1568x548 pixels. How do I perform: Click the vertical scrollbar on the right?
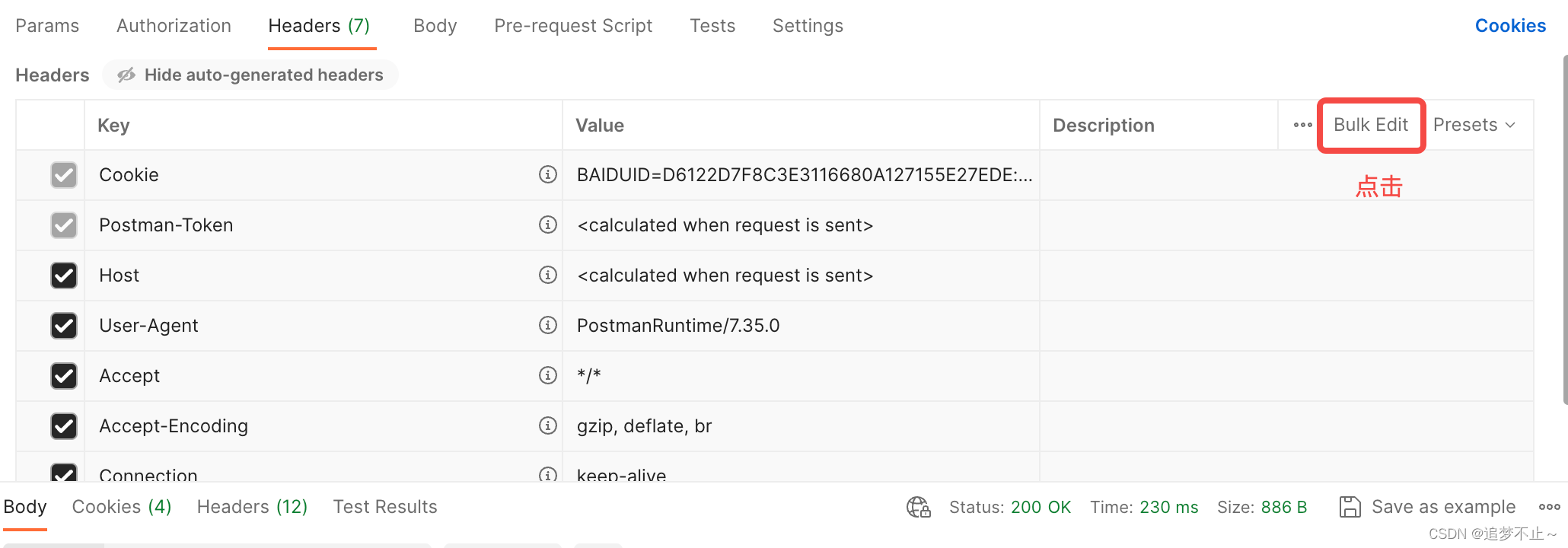pos(1564,228)
